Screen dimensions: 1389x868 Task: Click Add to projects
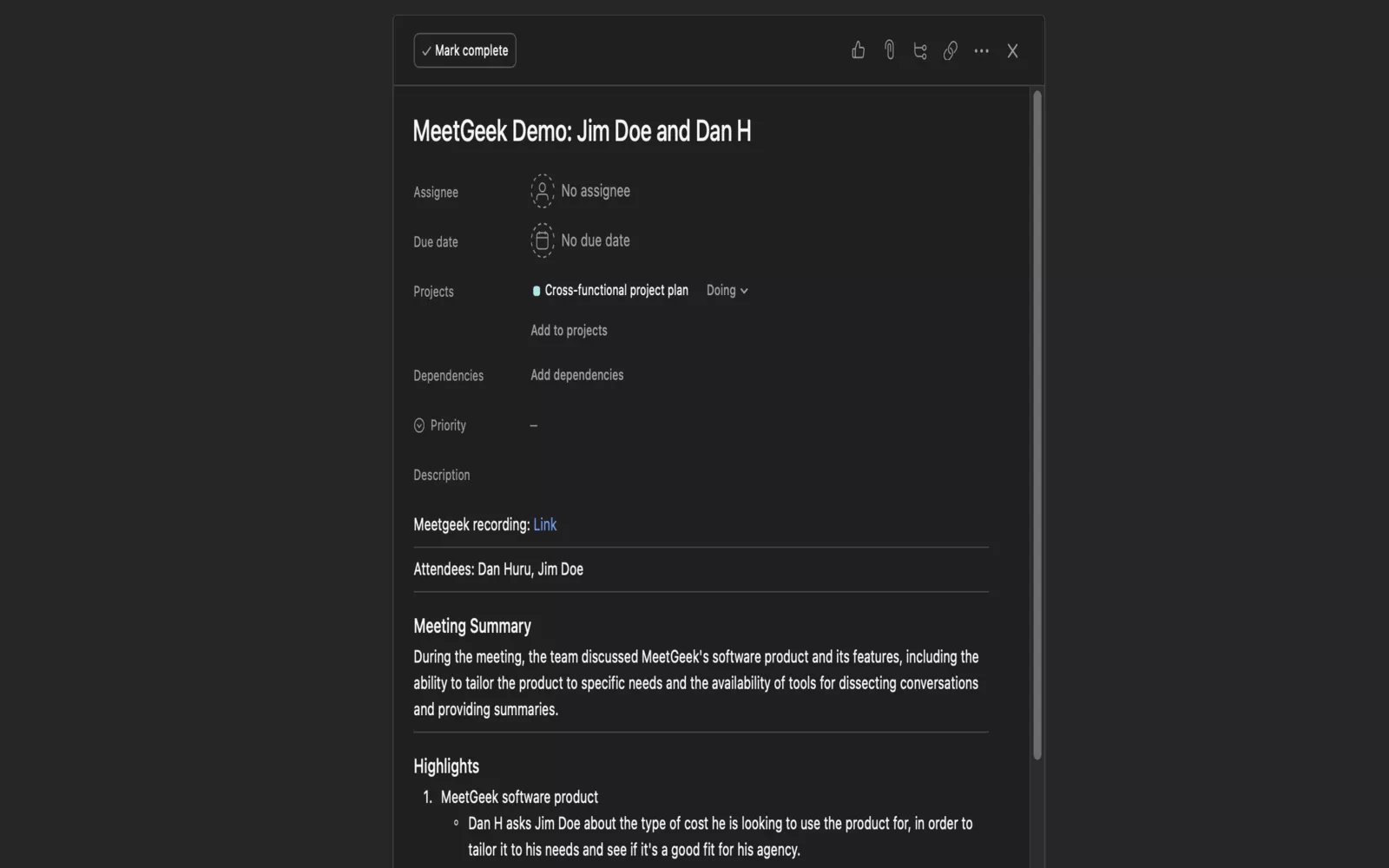pyautogui.click(x=569, y=331)
